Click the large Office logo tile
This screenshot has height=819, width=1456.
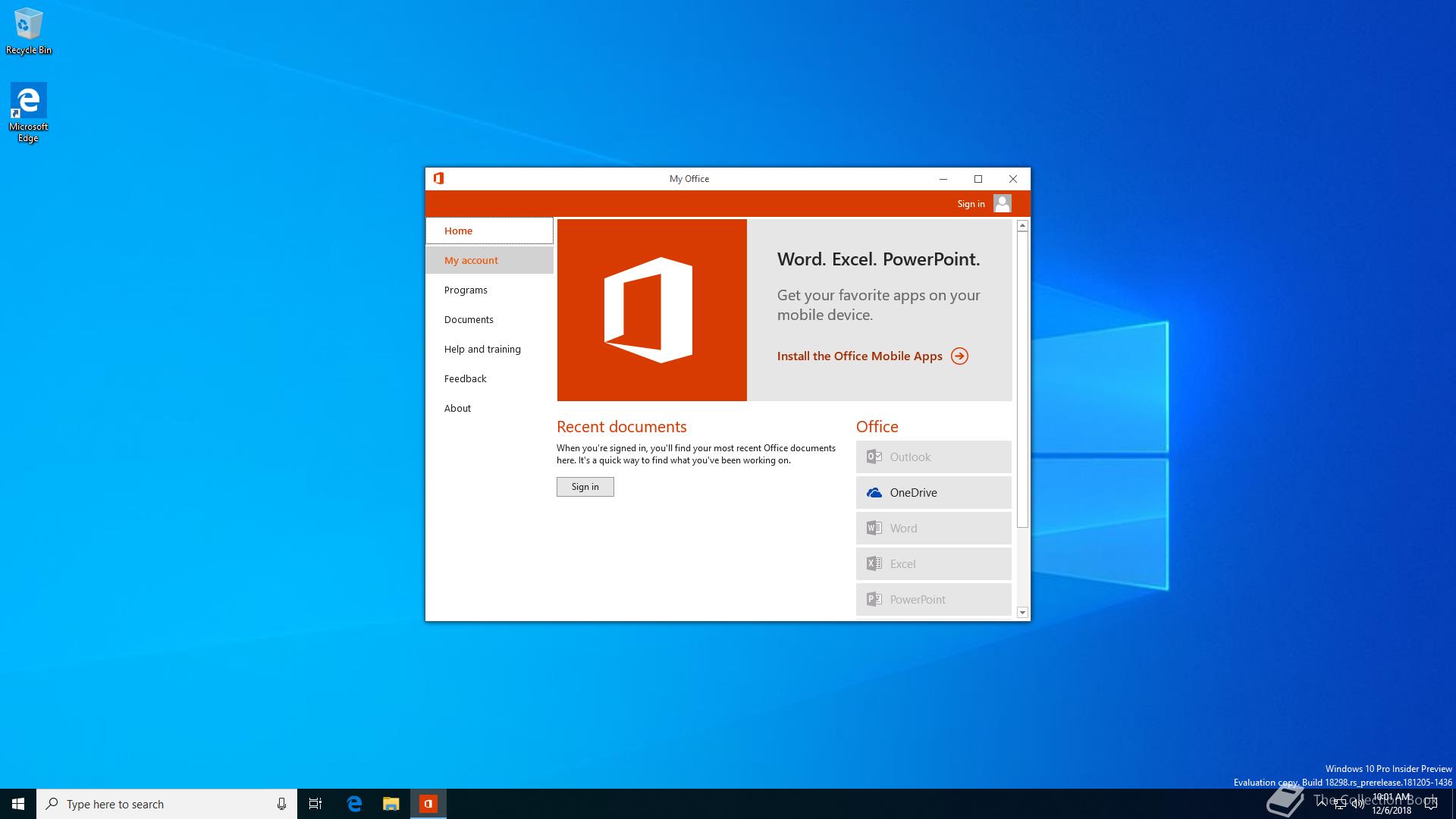[651, 310]
